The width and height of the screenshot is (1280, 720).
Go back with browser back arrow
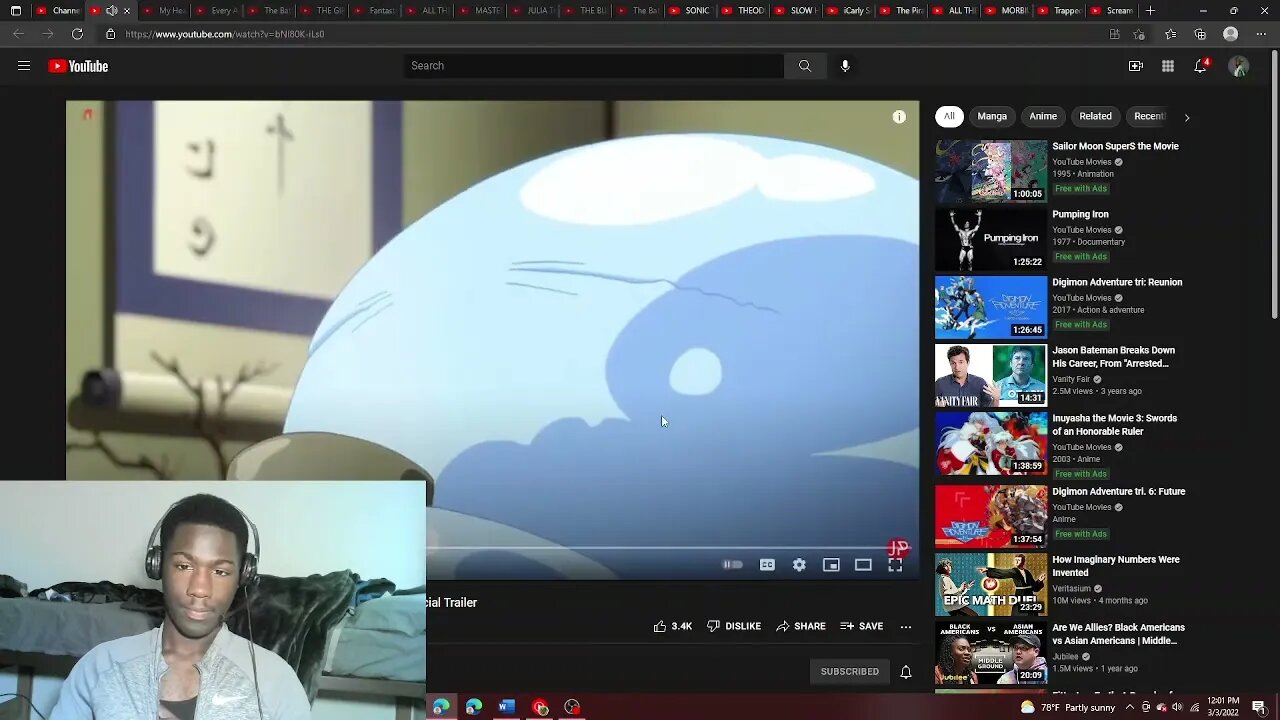[18, 34]
